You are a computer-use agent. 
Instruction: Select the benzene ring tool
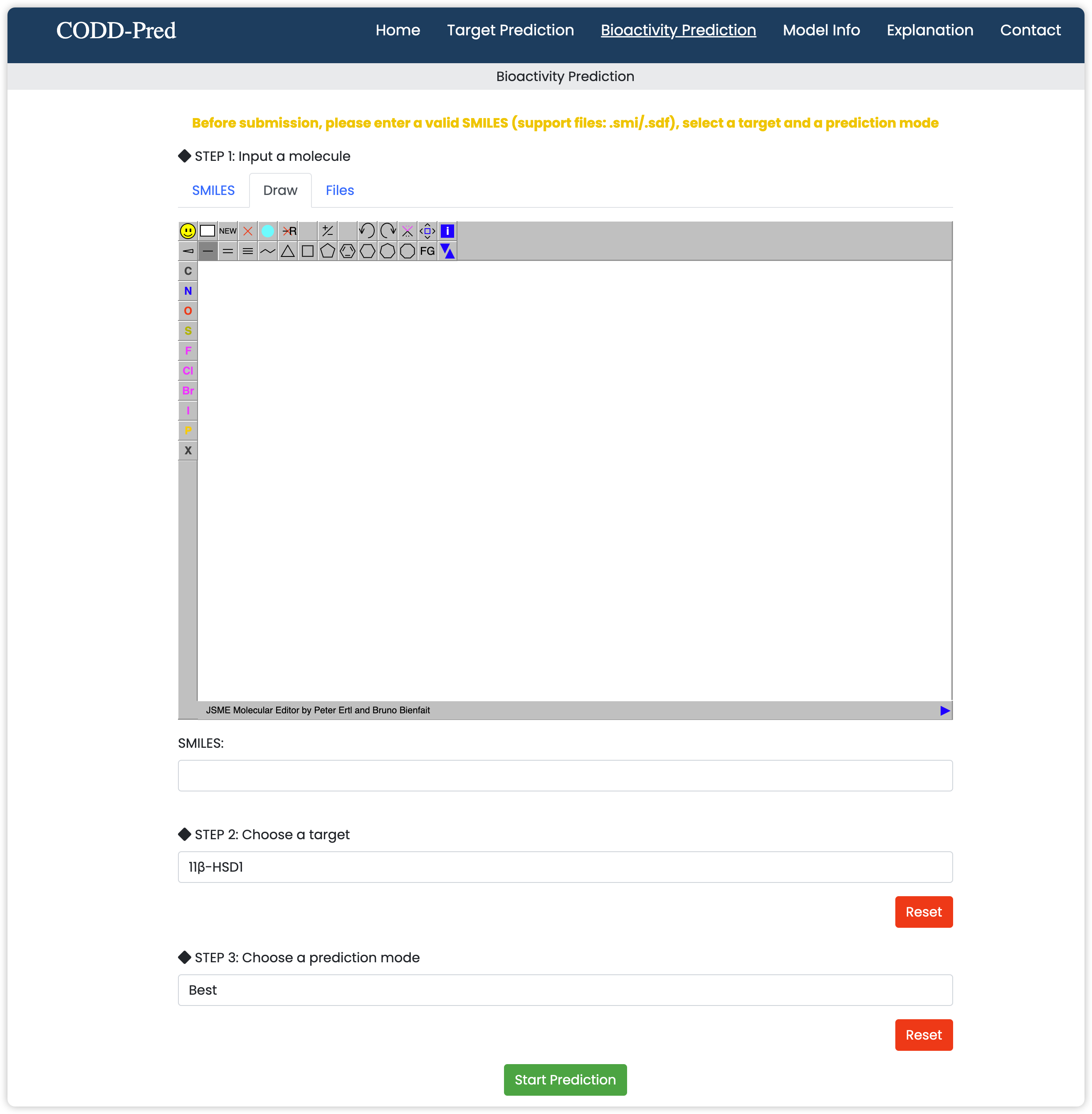[x=348, y=251]
